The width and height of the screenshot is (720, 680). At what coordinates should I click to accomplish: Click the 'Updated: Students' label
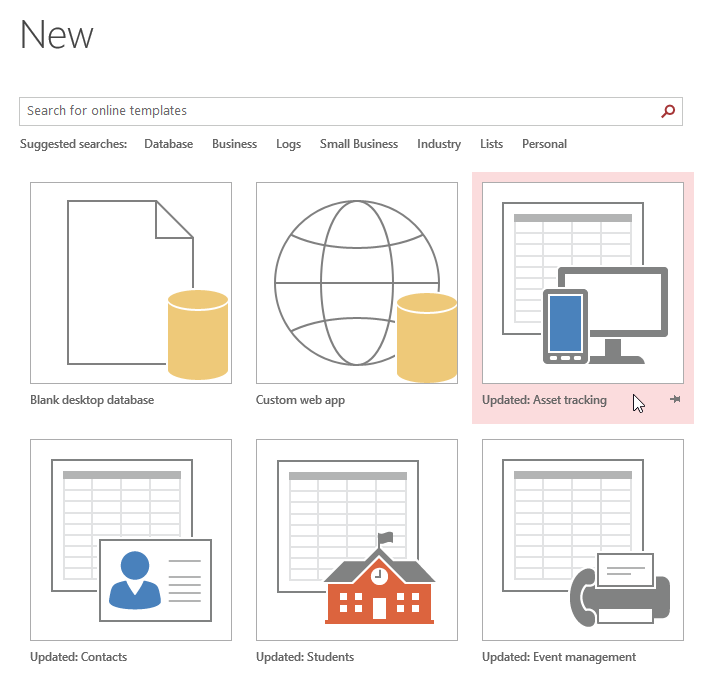click(305, 657)
